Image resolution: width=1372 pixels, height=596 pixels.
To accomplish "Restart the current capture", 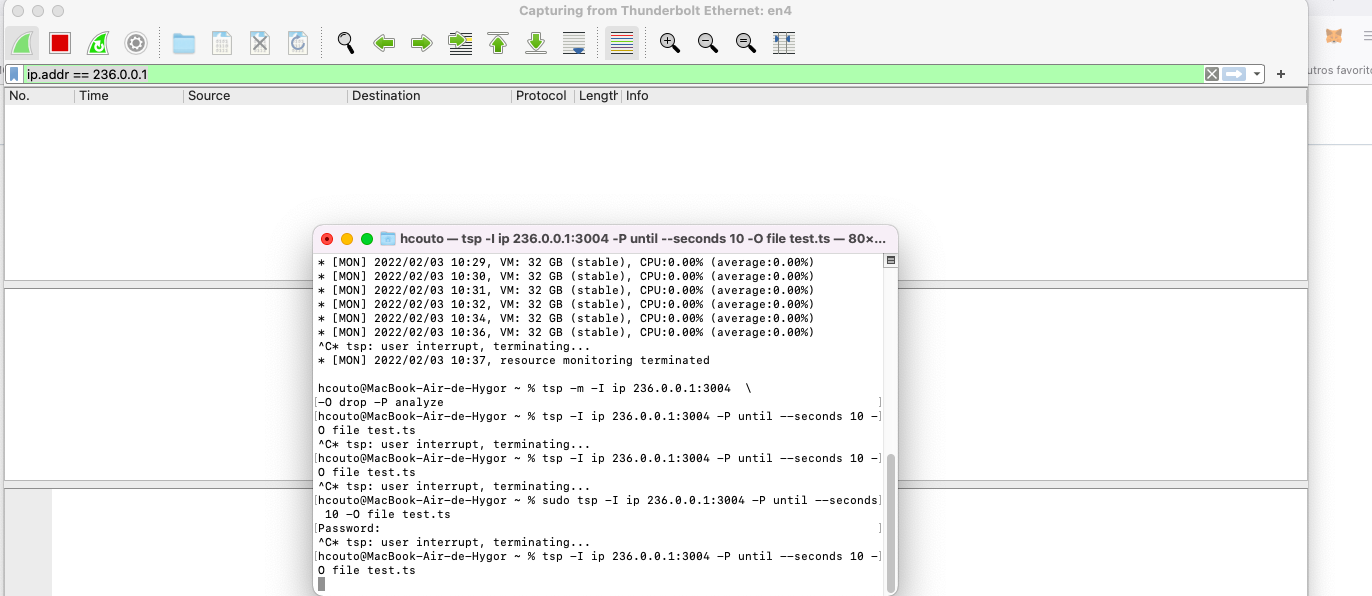I will 96,42.
